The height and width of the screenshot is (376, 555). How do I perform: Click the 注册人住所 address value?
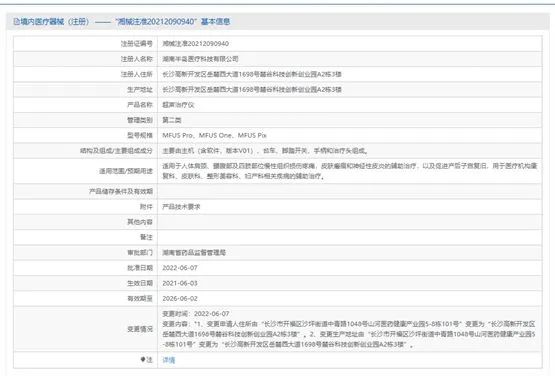(252, 74)
